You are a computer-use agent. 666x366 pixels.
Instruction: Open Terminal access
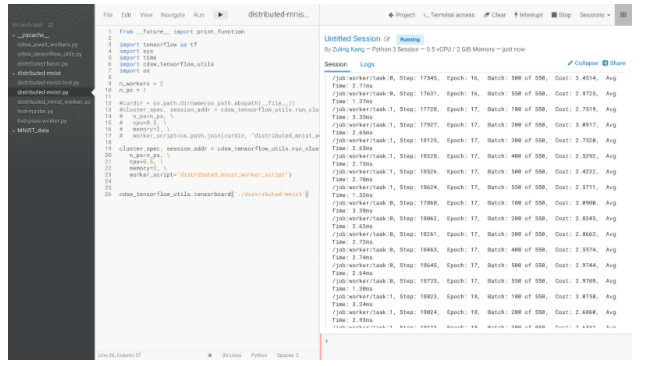449,15
